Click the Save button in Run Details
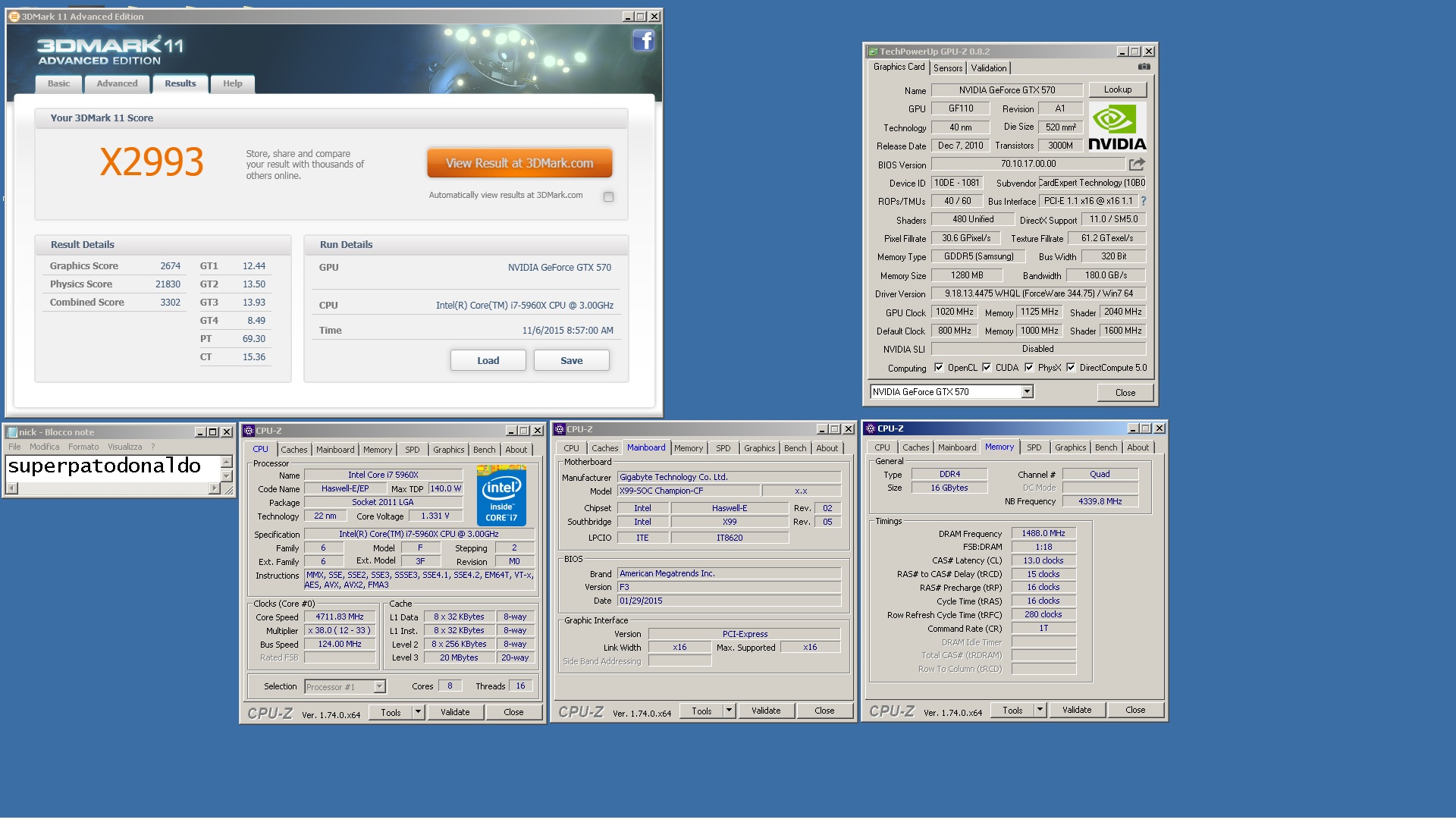This screenshot has height=819, width=1456. [572, 361]
